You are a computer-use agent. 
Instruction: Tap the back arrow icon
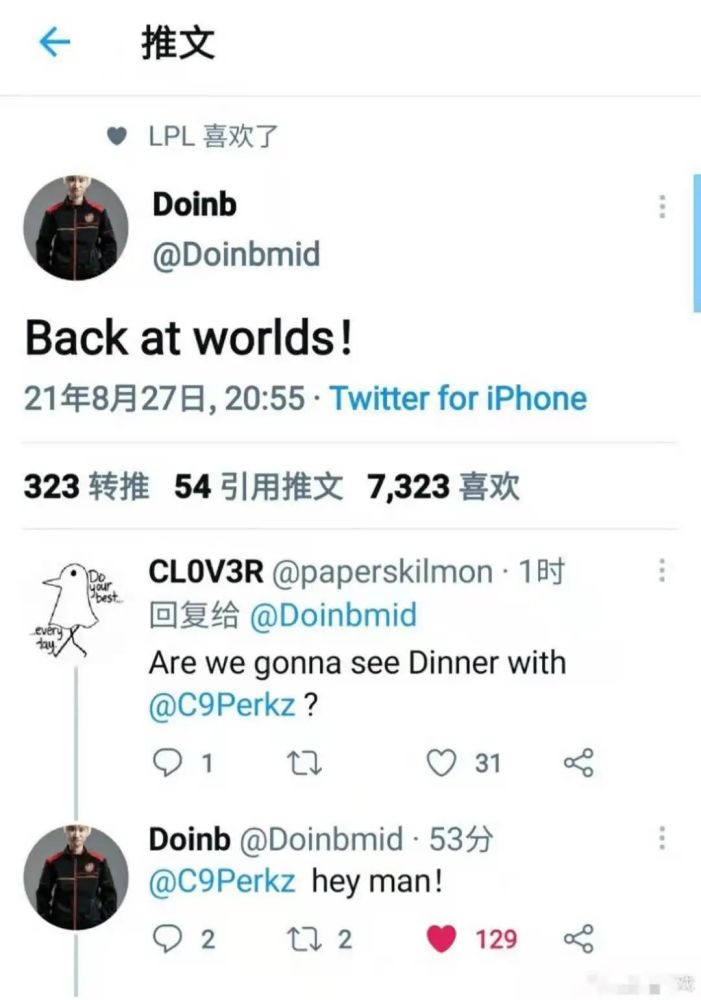click(x=54, y=42)
